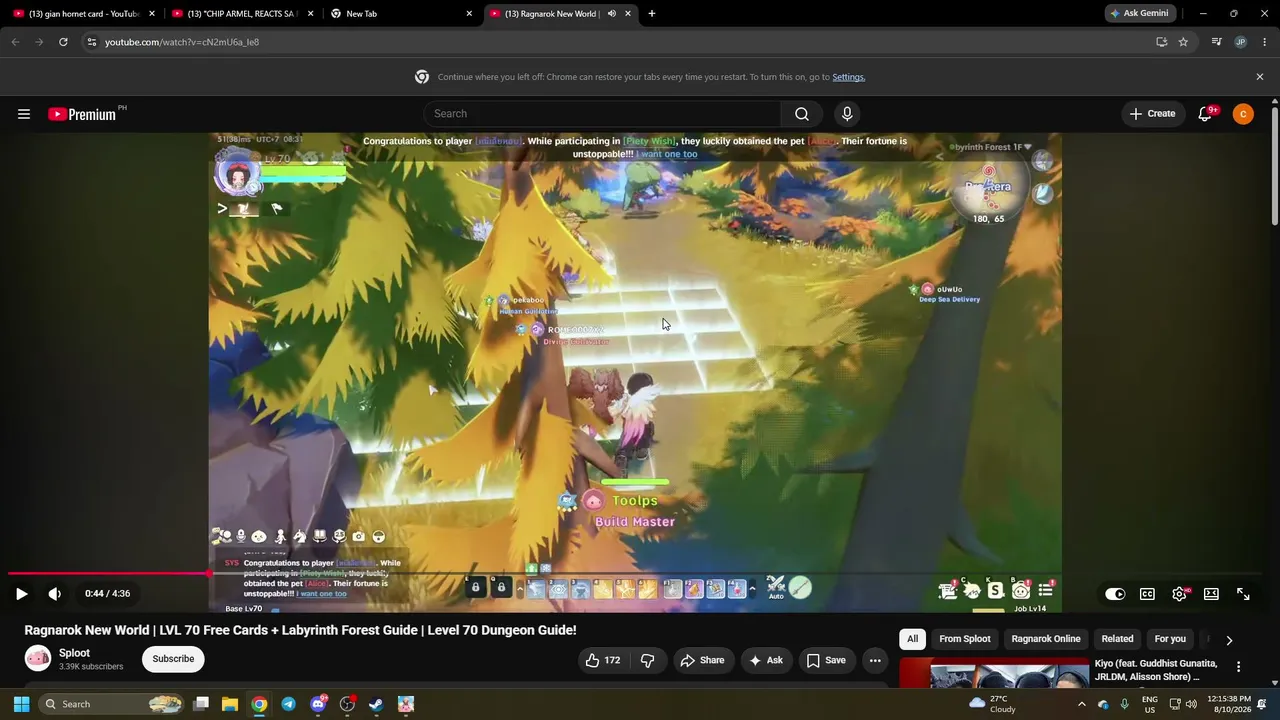
Task: Dislike this video
Action: (648, 660)
